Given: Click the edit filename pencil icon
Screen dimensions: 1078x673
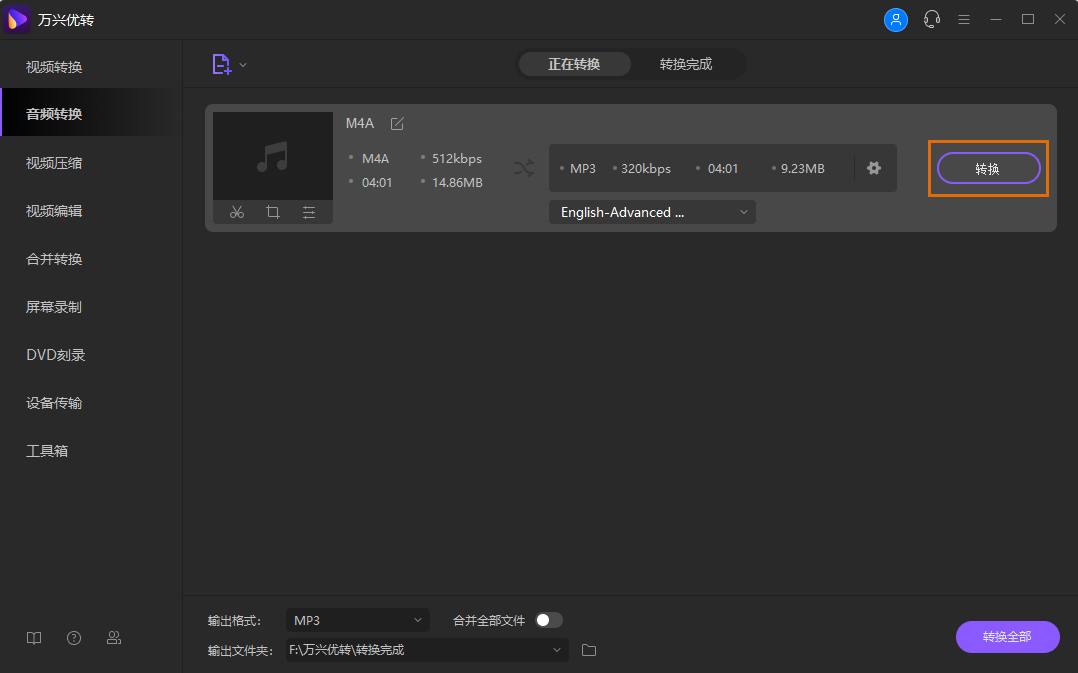Looking at the screenshot, I should tap(397, 123).
